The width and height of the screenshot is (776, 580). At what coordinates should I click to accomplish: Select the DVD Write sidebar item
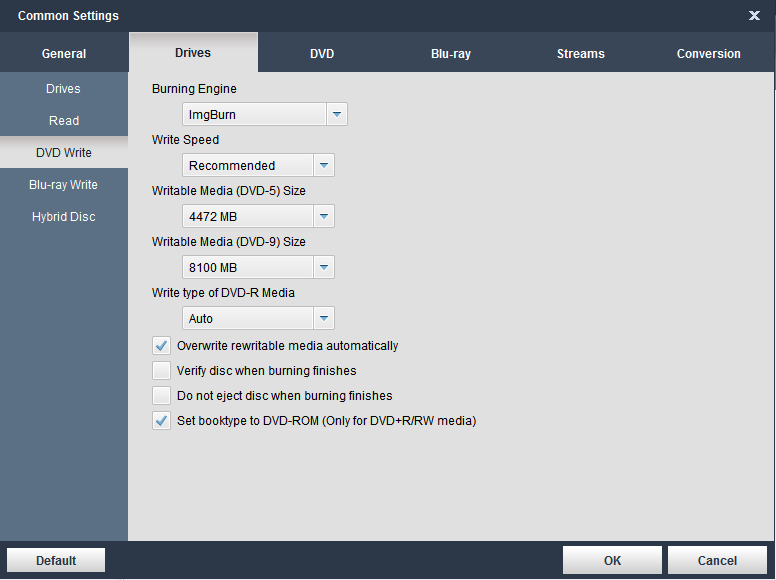click(63, 152)
